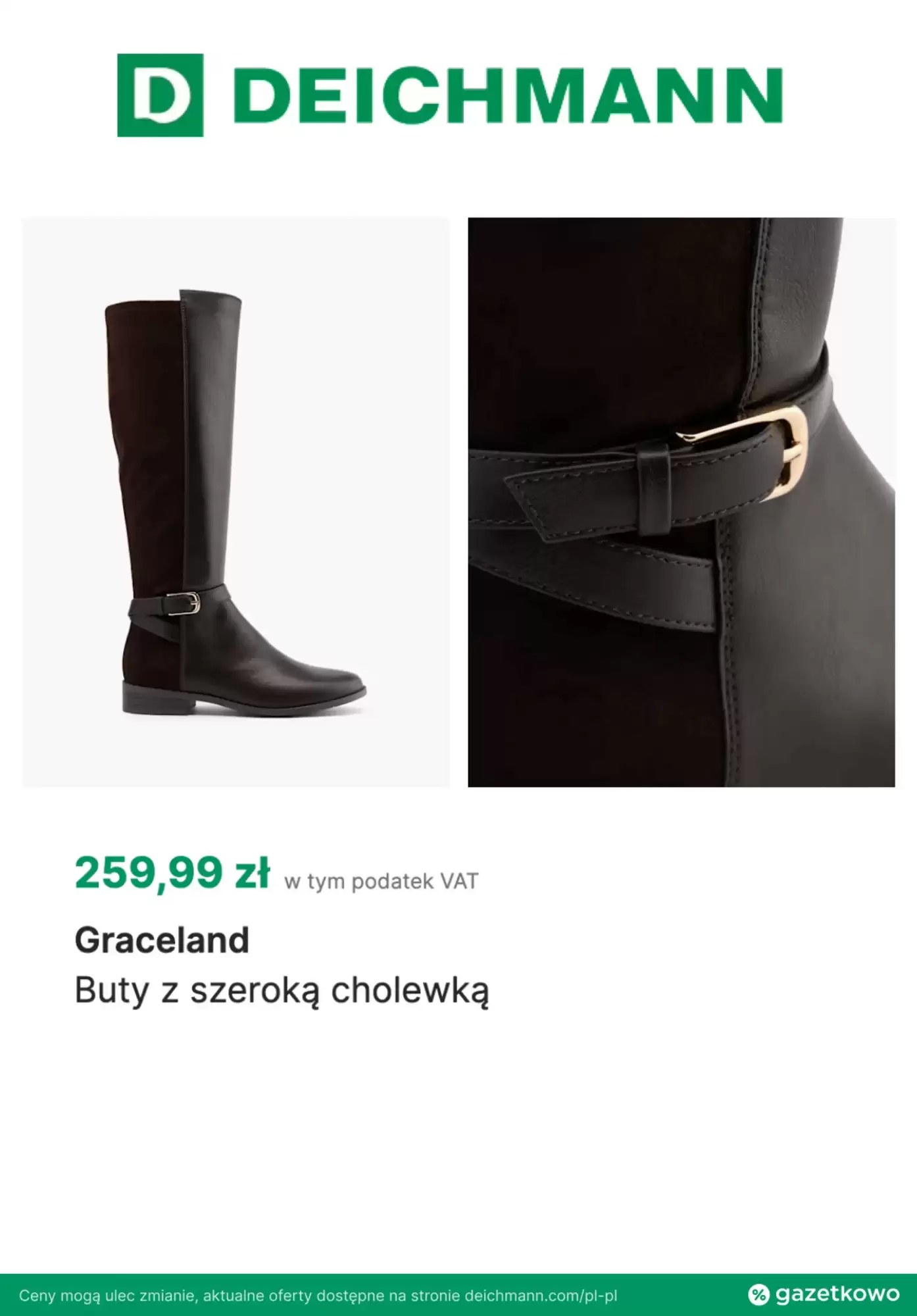917x1316 pixels.
Task: Click the gazetkowo wordmark in the footer
Action: [836, 1294]
